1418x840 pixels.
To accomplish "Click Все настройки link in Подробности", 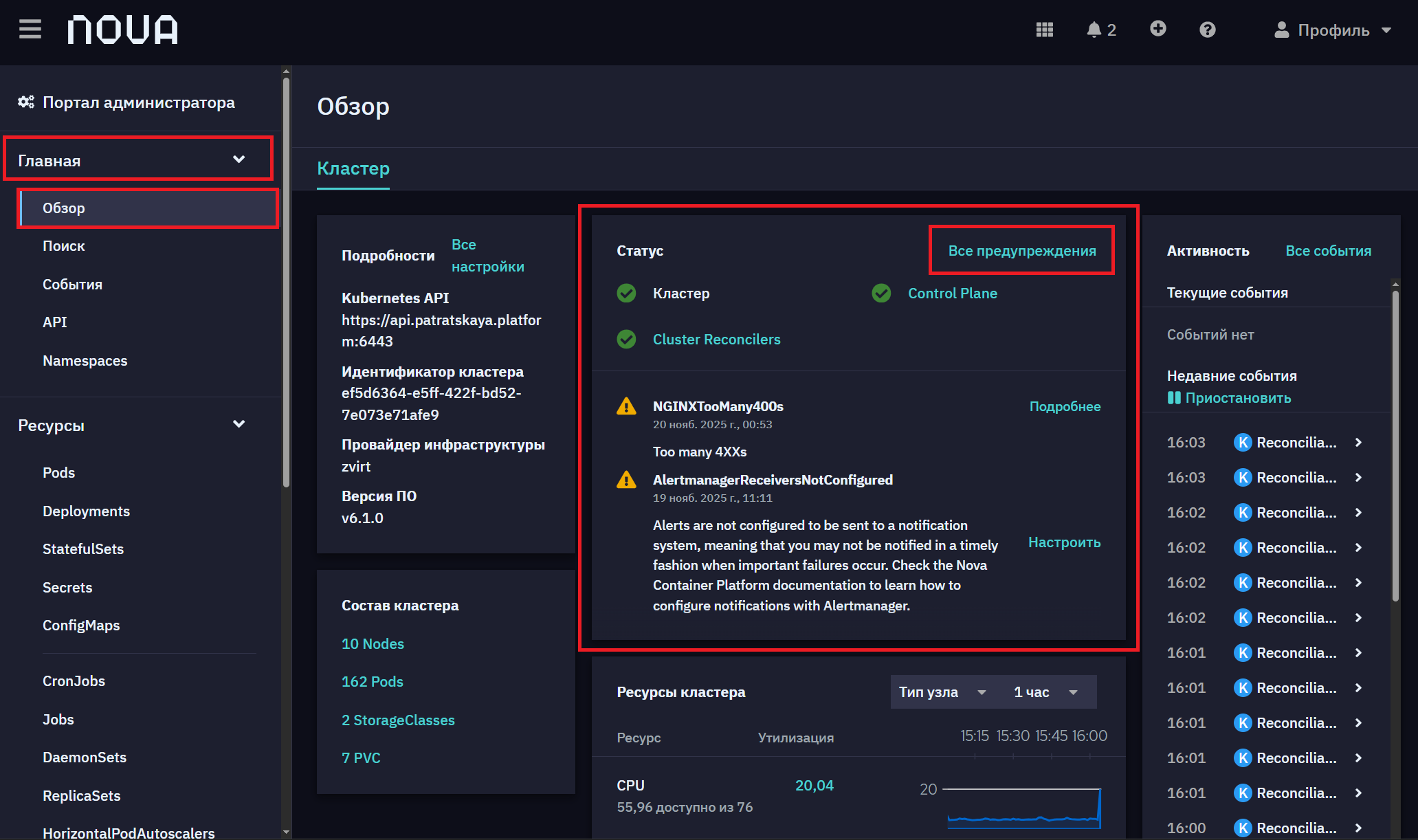I will pos(487,256).
